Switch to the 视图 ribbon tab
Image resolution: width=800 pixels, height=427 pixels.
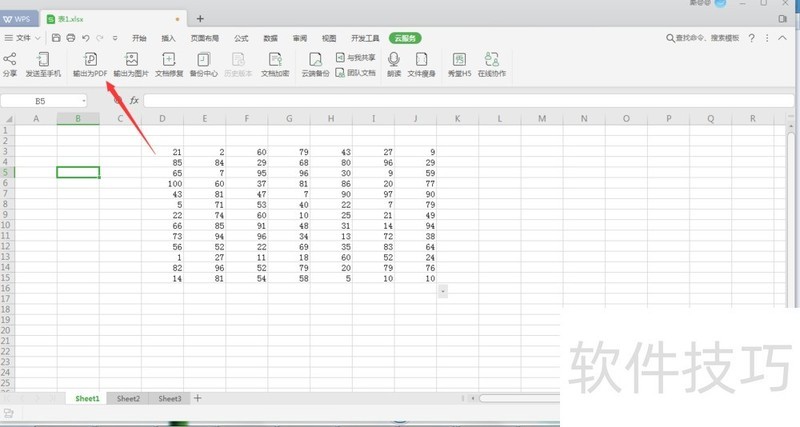coord(329,38)
